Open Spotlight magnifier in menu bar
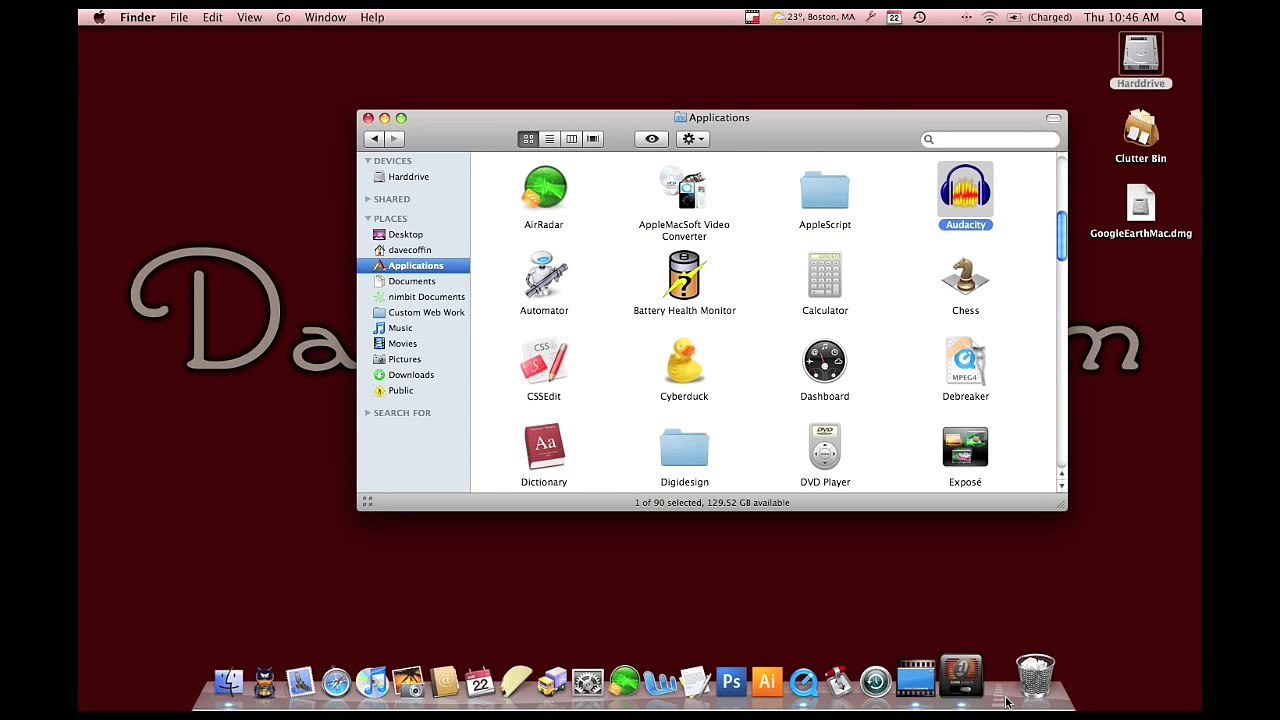This screenshot has height=720, width=1280. [1180, 17]
